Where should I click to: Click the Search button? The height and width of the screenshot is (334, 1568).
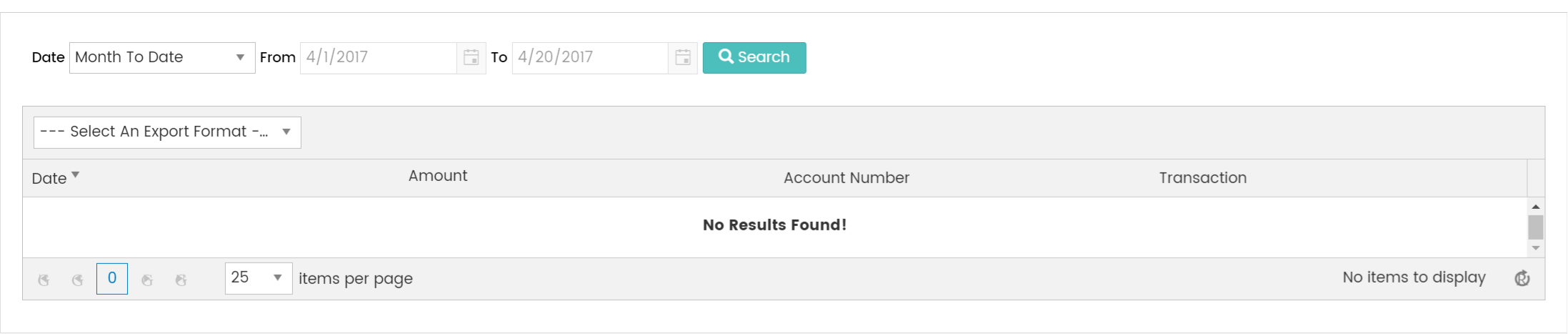click(x=754, y=58)
